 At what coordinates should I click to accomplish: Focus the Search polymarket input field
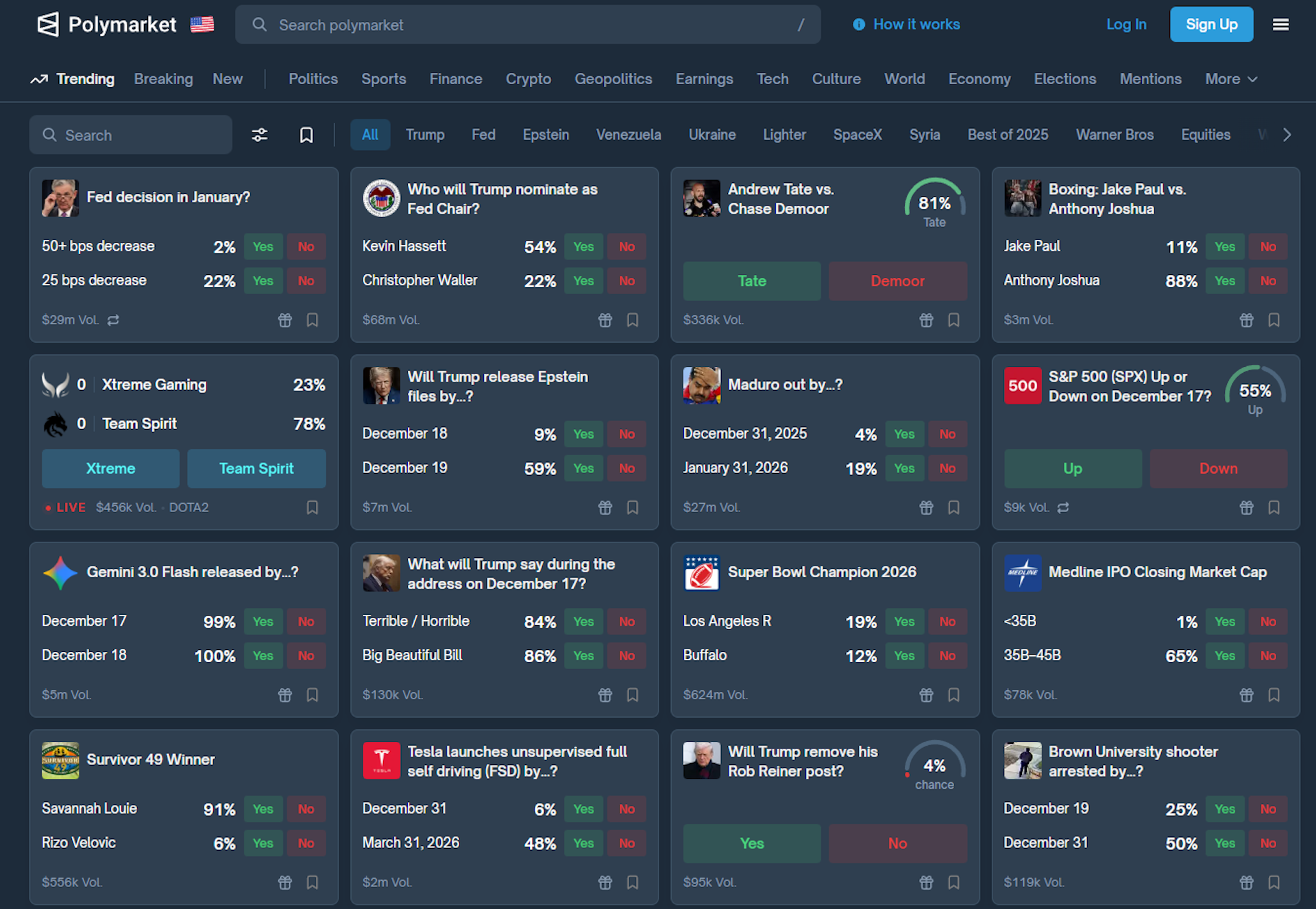click(x=528, y=25)
